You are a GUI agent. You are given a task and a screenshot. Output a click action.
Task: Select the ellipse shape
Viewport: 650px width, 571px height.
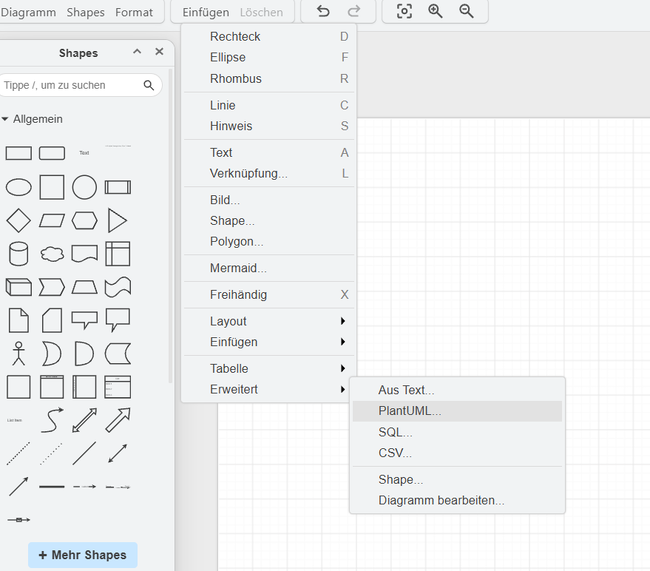(x=19, y=187)
